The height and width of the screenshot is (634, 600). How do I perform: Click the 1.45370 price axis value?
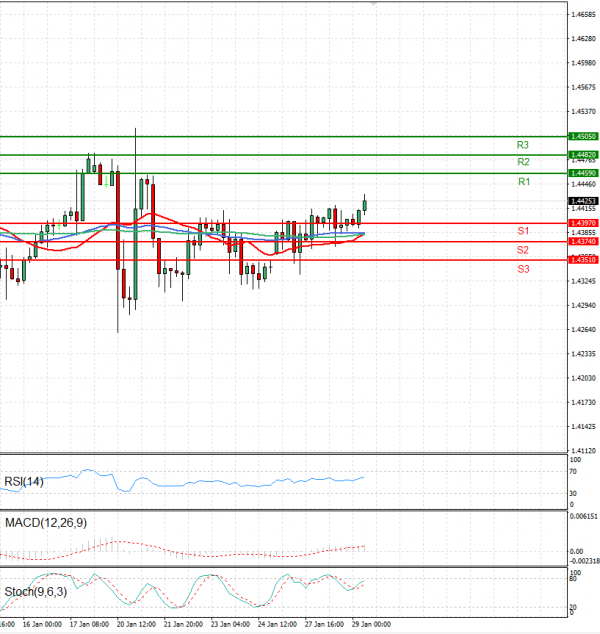[x=583, y=112]
